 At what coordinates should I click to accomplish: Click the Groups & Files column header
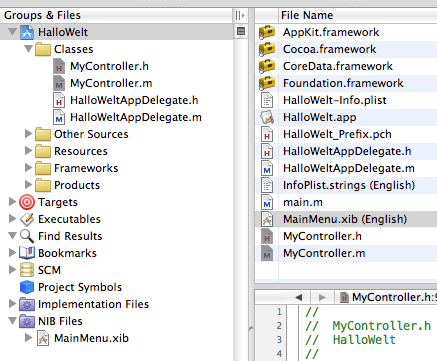(116, 15)
